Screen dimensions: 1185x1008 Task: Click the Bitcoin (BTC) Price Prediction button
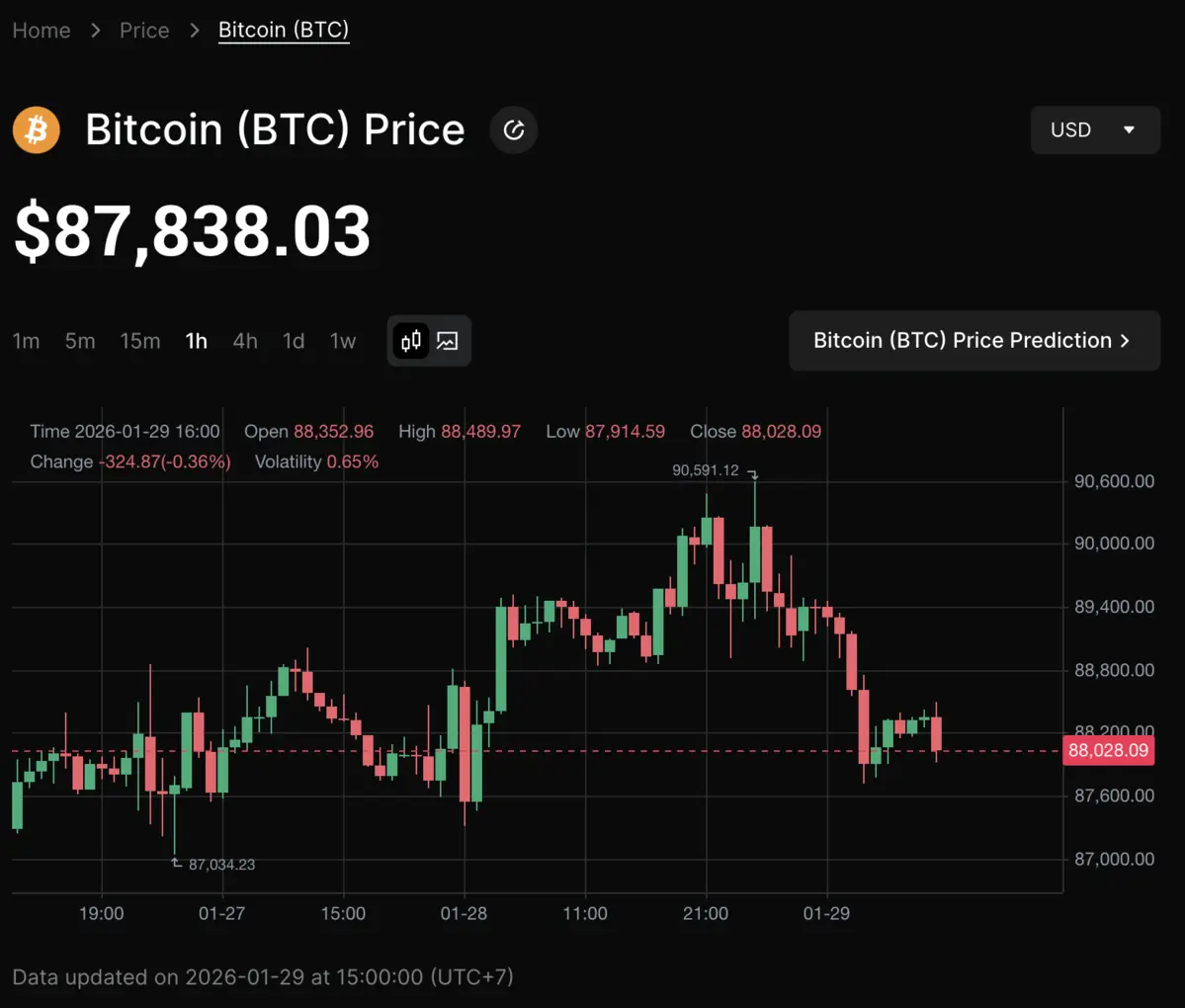click(x=973, y=340)
